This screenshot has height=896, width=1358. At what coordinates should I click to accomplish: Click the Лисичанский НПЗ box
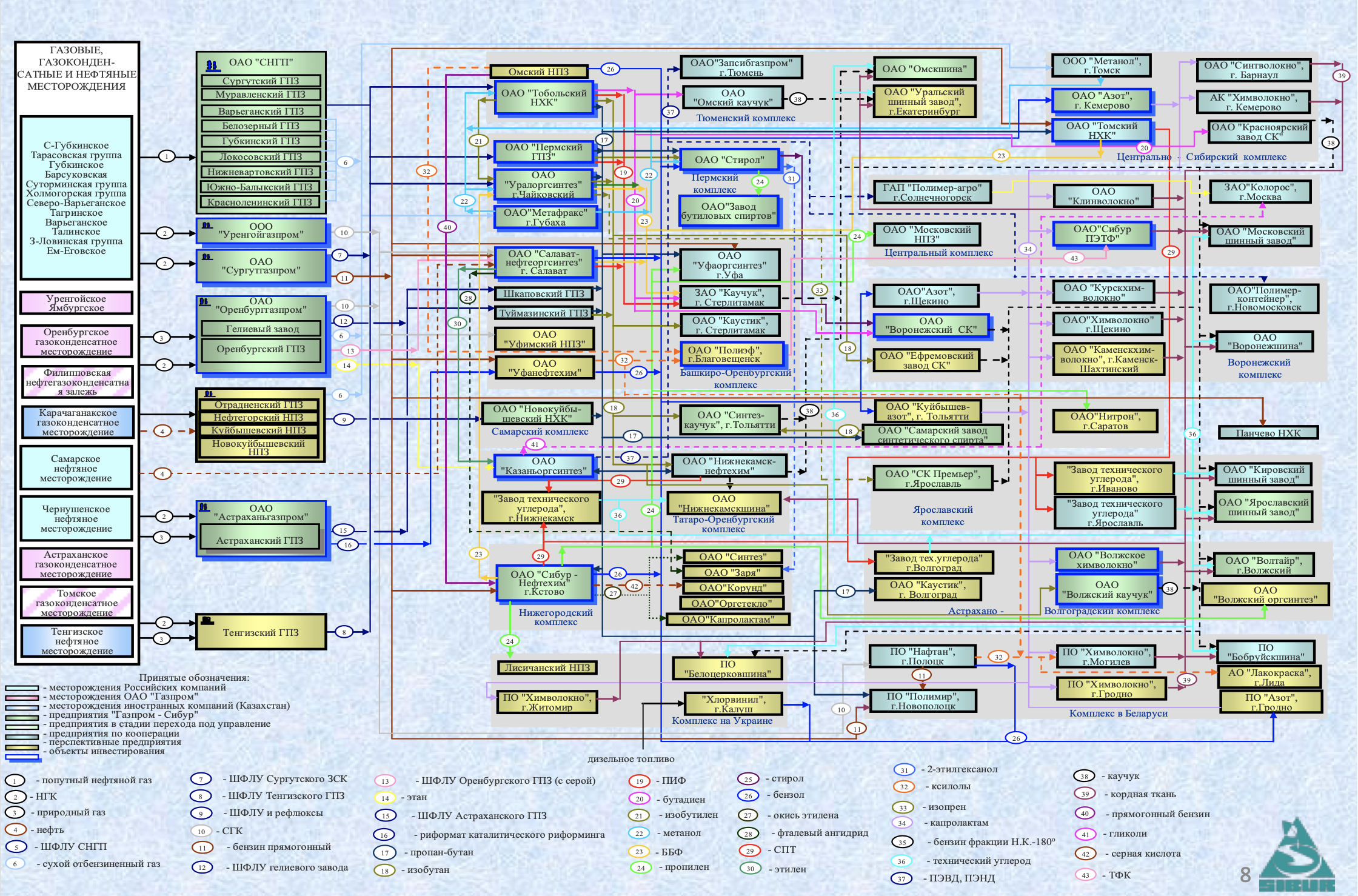coord(547,667)
